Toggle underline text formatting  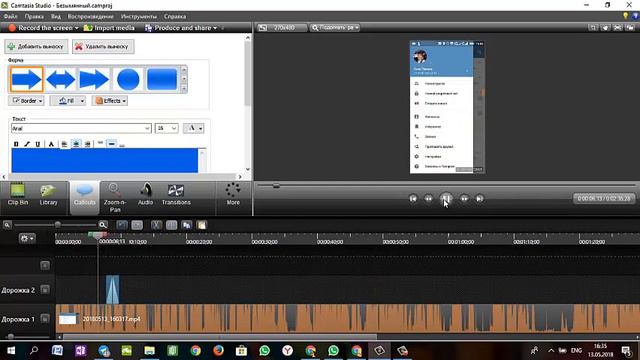38,144
